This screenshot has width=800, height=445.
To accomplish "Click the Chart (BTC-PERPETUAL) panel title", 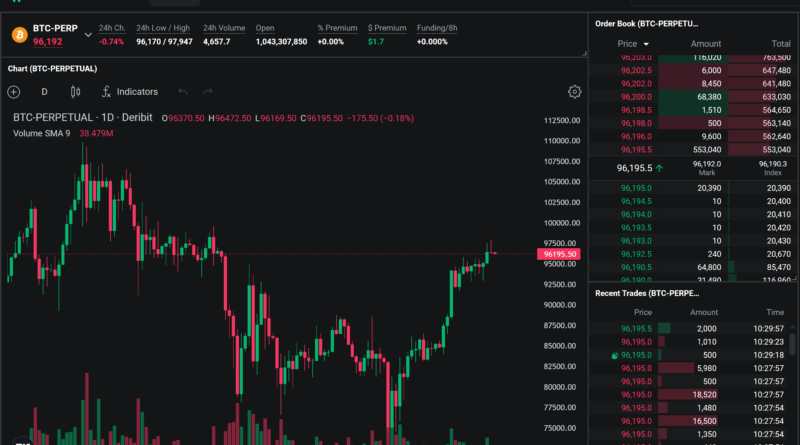I will (x=52, y=69).
